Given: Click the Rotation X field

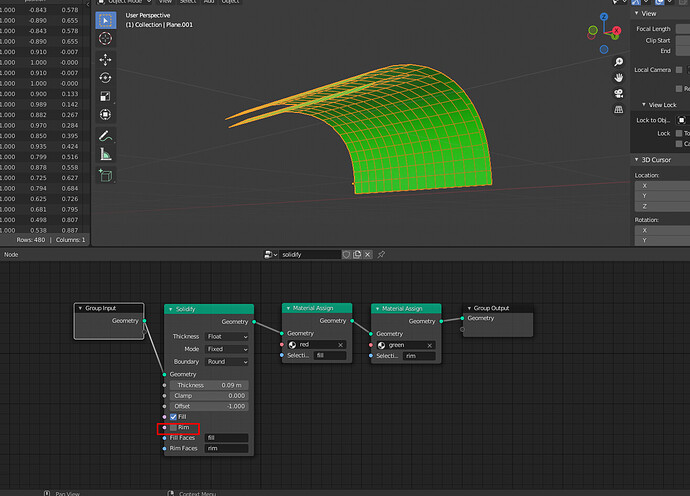Looking at the screenshot, I should (x=662, y=231).
